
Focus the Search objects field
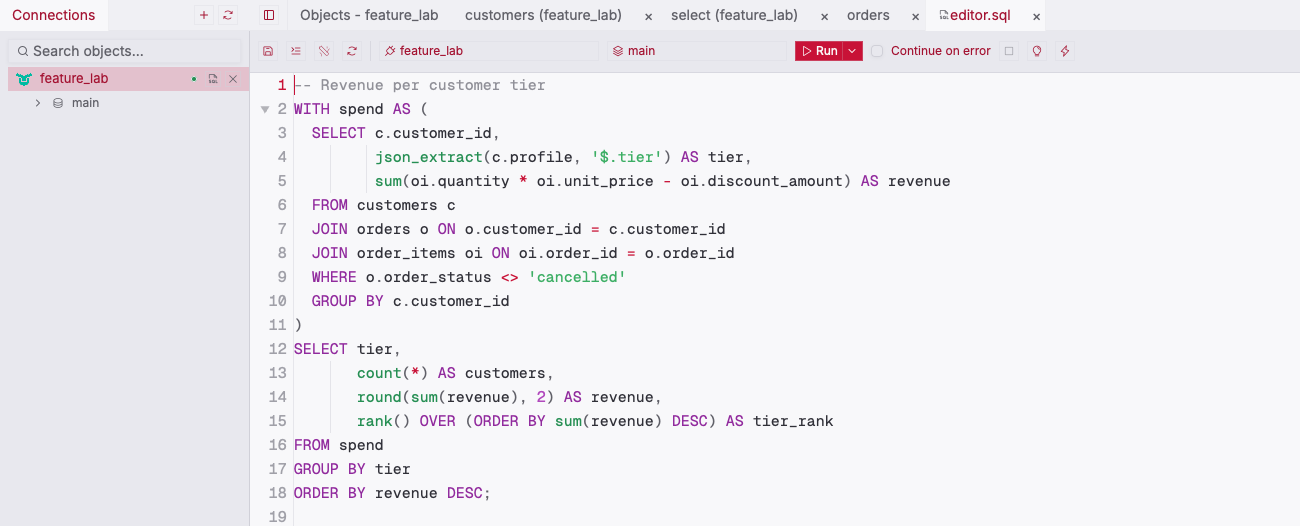click(124, 51)
